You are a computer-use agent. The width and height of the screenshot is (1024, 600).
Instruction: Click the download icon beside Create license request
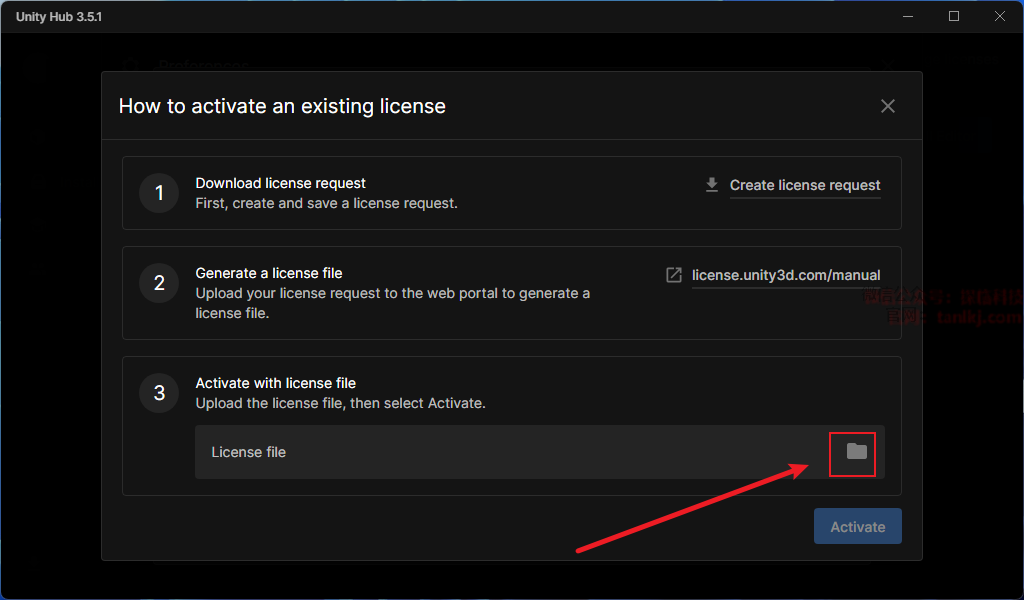coord(712,185)
